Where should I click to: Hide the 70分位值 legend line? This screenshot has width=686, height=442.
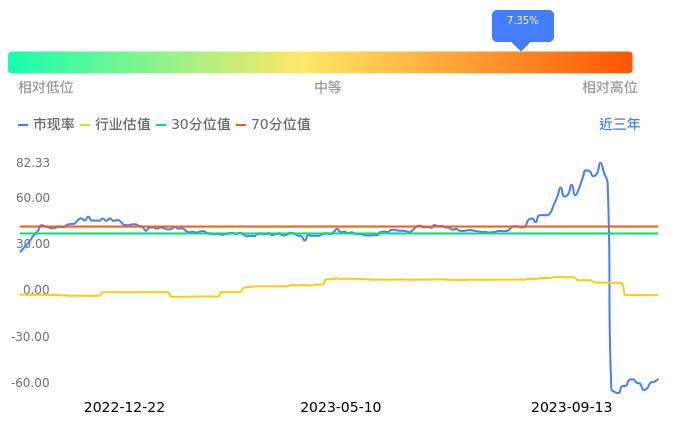tap(273, 125)
